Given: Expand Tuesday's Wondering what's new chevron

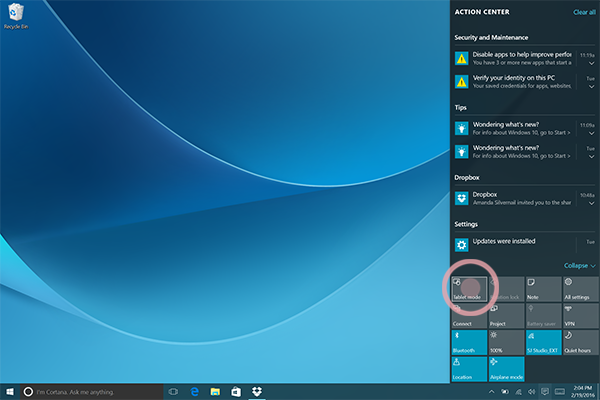Looking at the screenshot, I should point(591,157).
